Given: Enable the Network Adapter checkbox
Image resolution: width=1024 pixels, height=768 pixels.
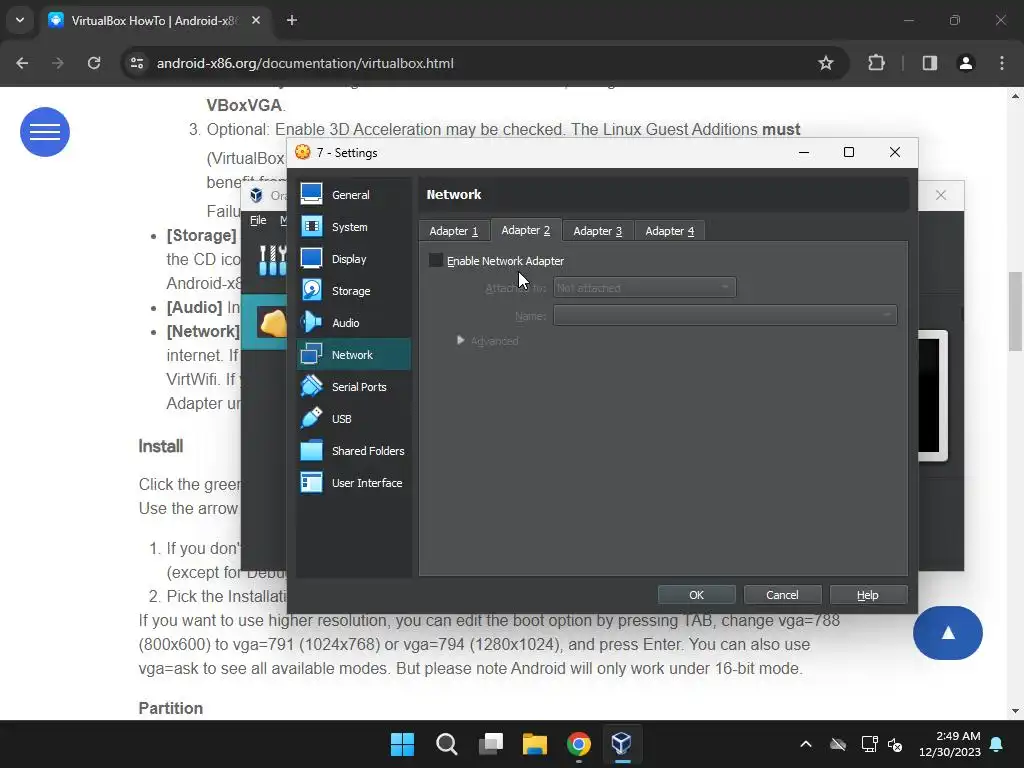Looking at the screenshot, I should (436, 260).
